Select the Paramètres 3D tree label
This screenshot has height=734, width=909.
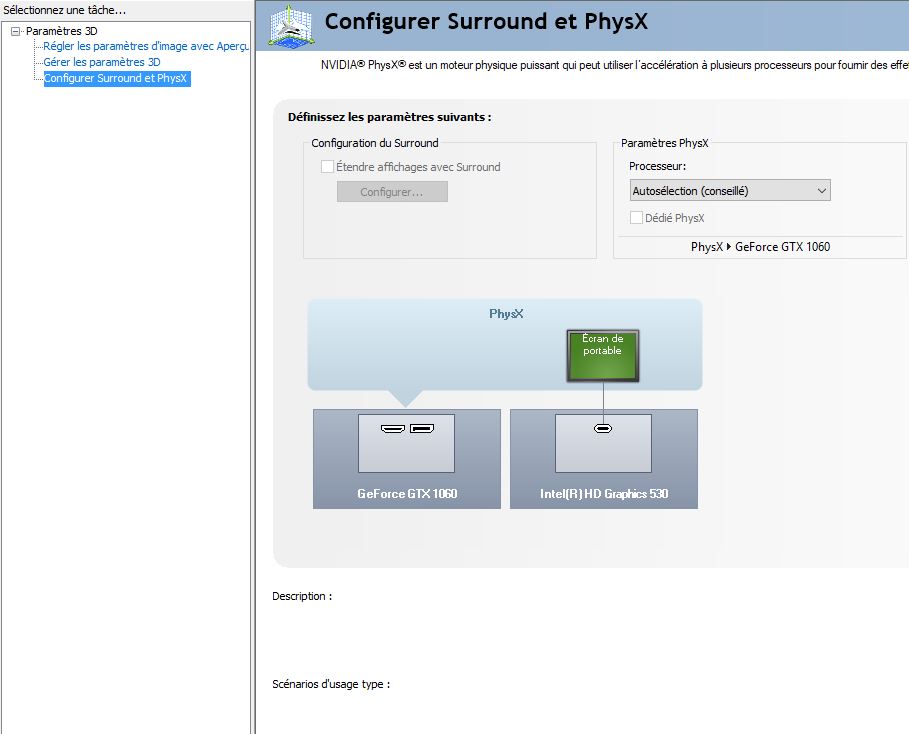(61, 31)
